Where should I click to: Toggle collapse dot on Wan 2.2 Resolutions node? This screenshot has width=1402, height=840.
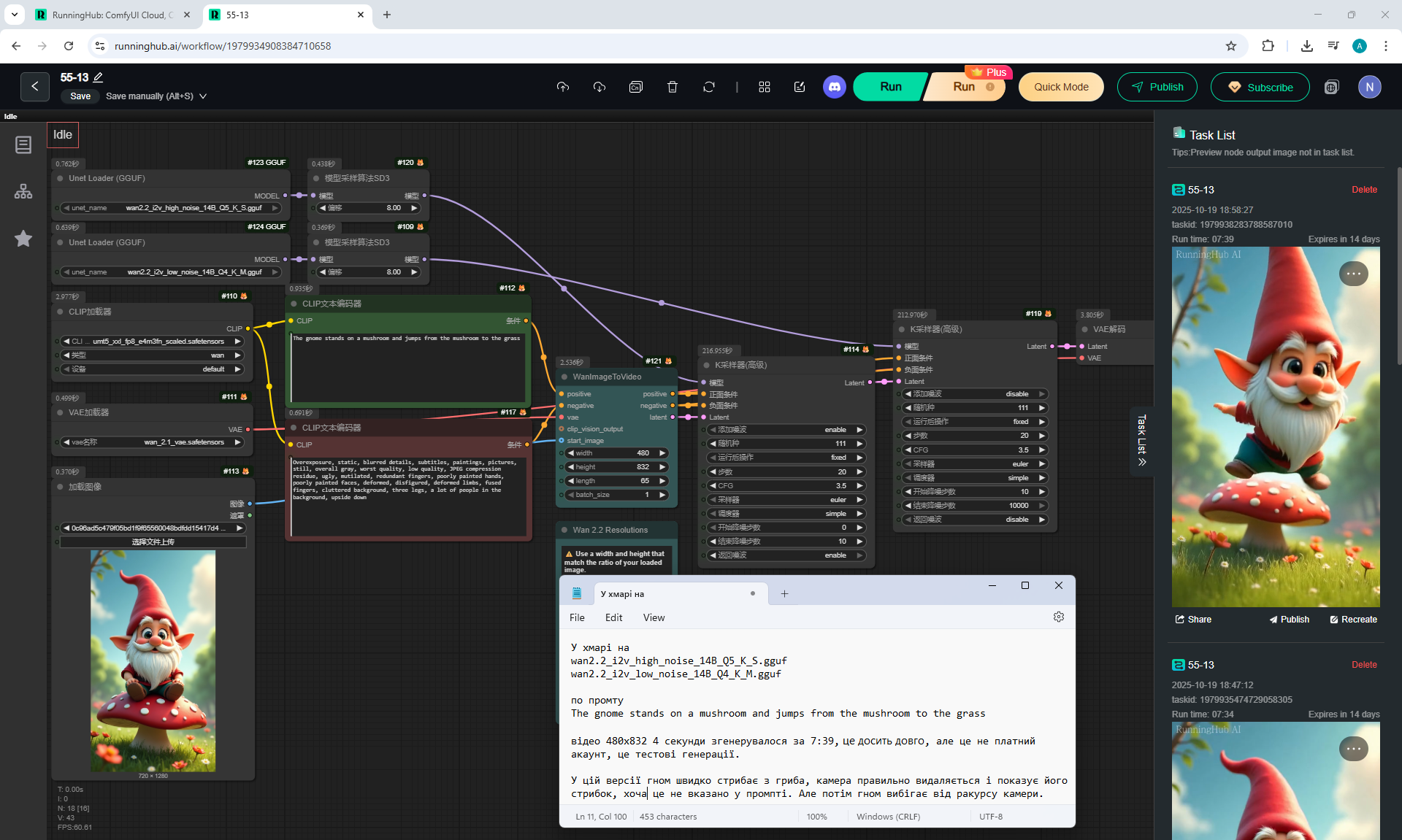pos(564,531)
